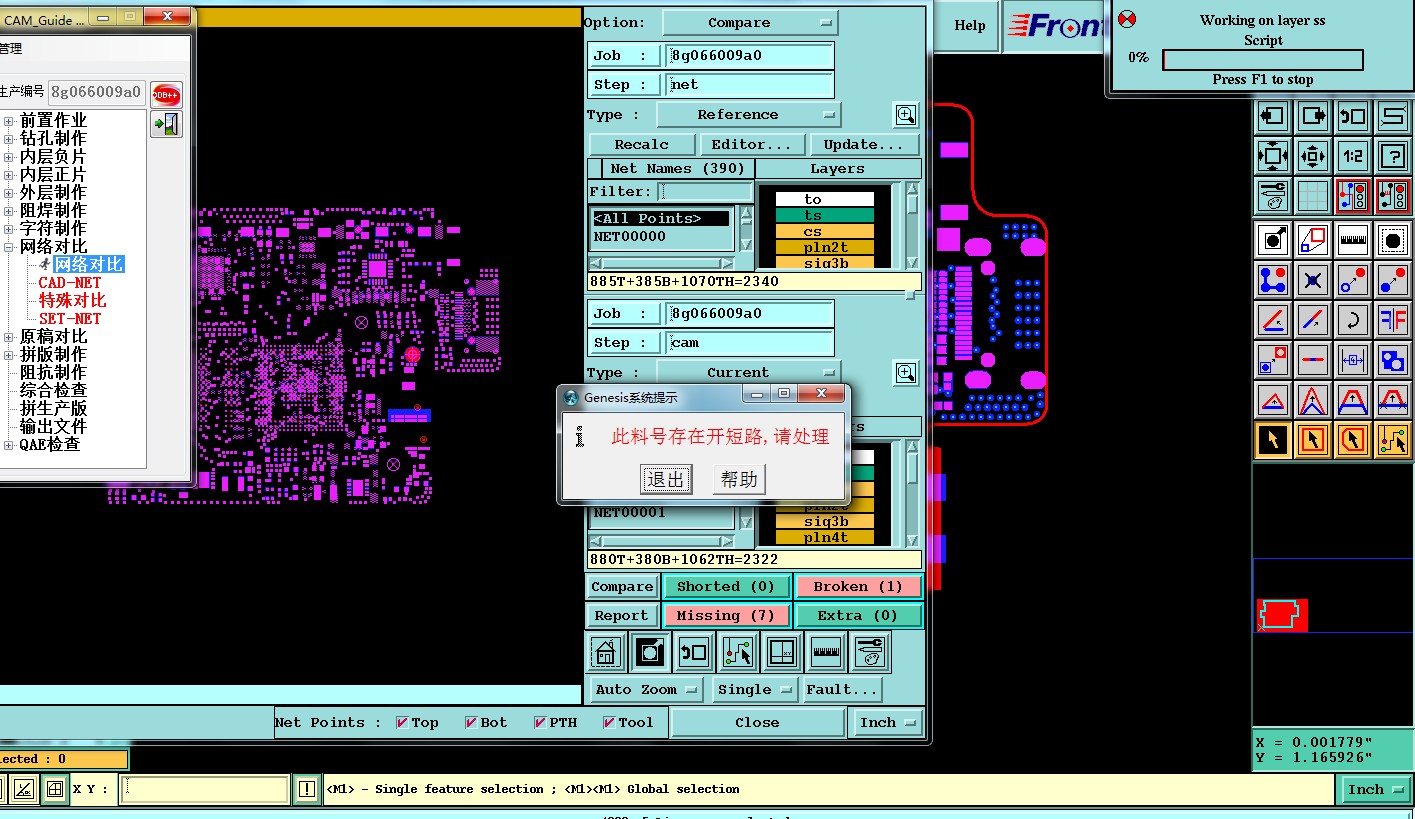The height and width of the screenshot is (819, 1415).
Task: Switch to the Net Names (390) tab
Action: 679,169
